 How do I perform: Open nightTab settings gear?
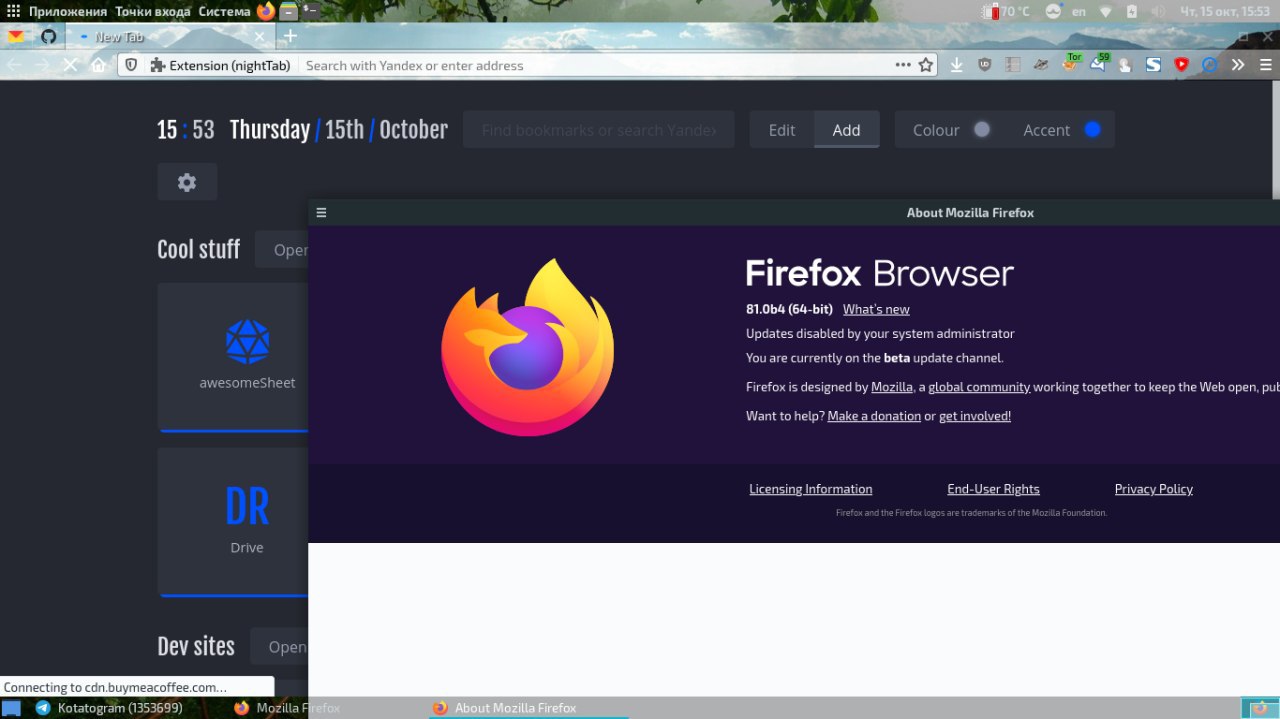(x=187, y=182)
